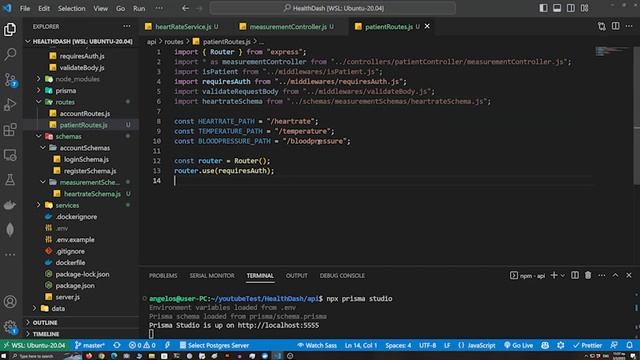Toggle Watch Sass in status bar
Viewport: 640px width, 360px height.
tap(317, 345)
